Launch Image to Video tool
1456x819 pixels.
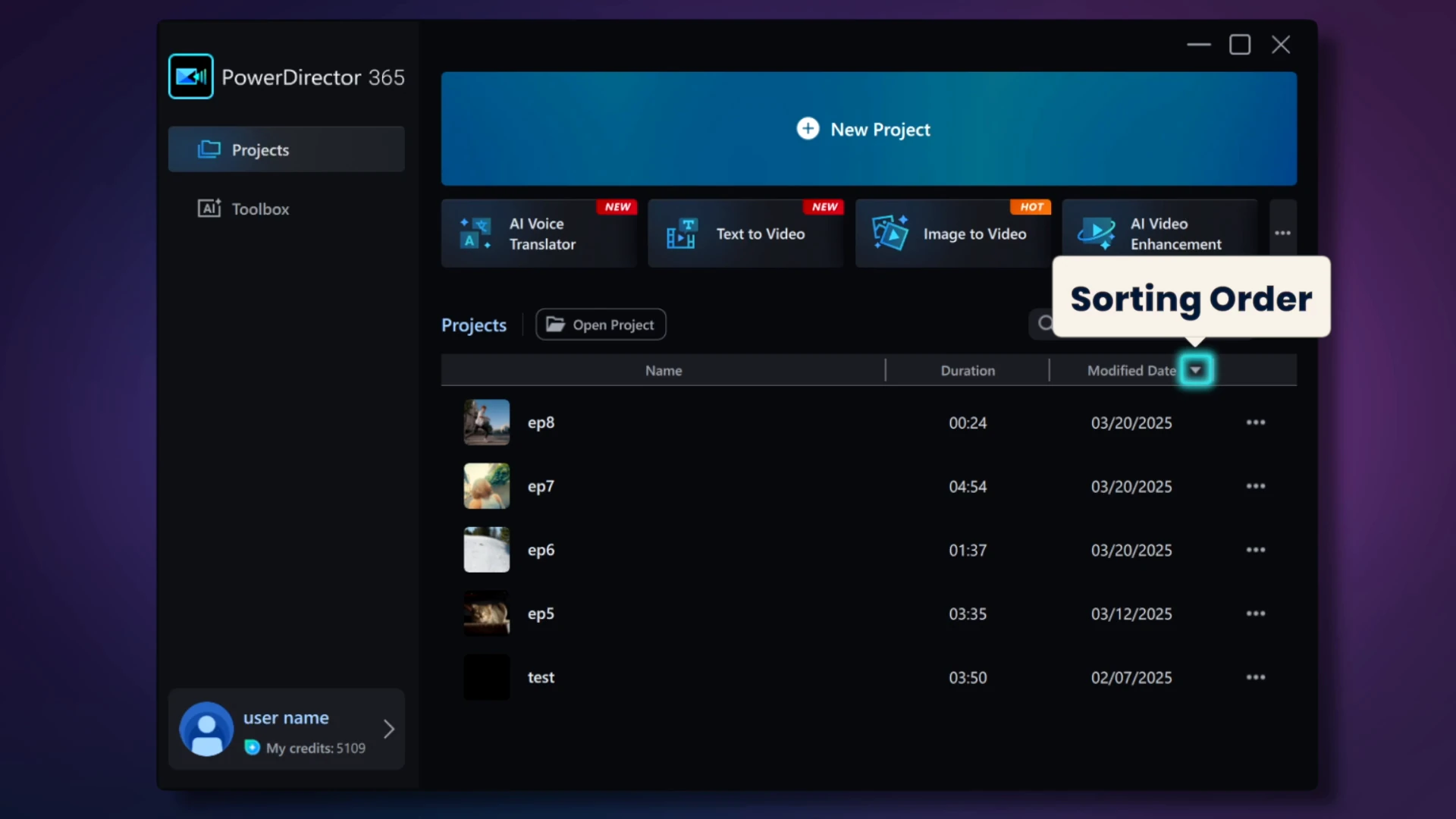(952, 234)
